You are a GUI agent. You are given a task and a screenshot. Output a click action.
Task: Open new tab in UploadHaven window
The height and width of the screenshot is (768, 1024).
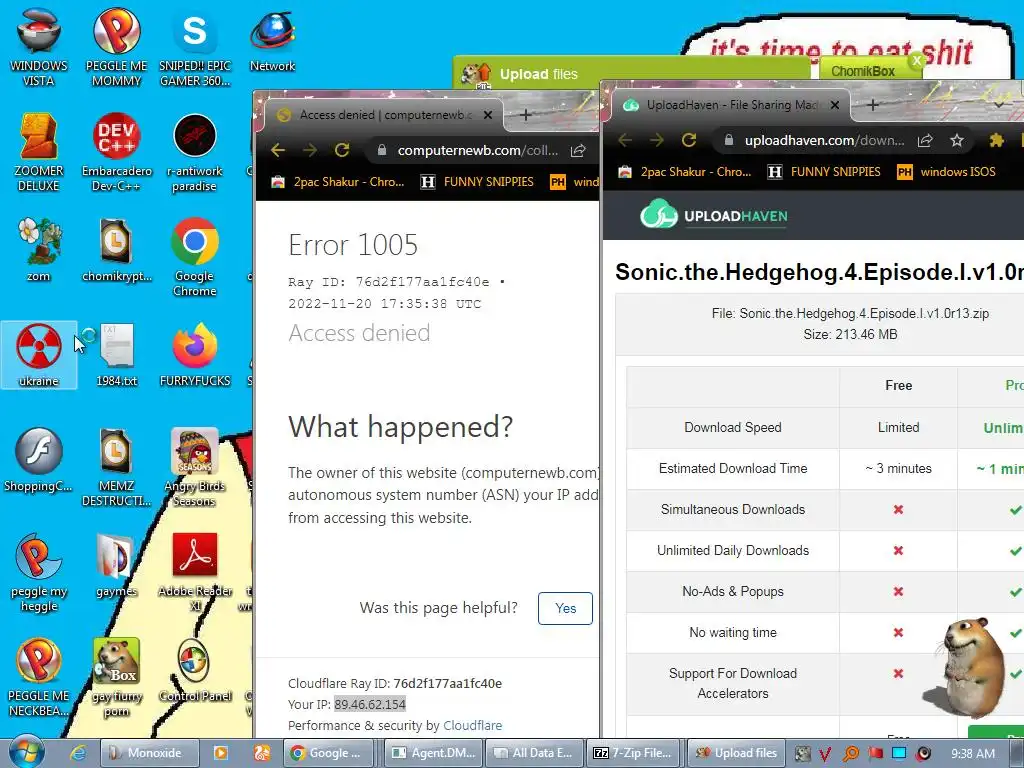click(872, 104)
